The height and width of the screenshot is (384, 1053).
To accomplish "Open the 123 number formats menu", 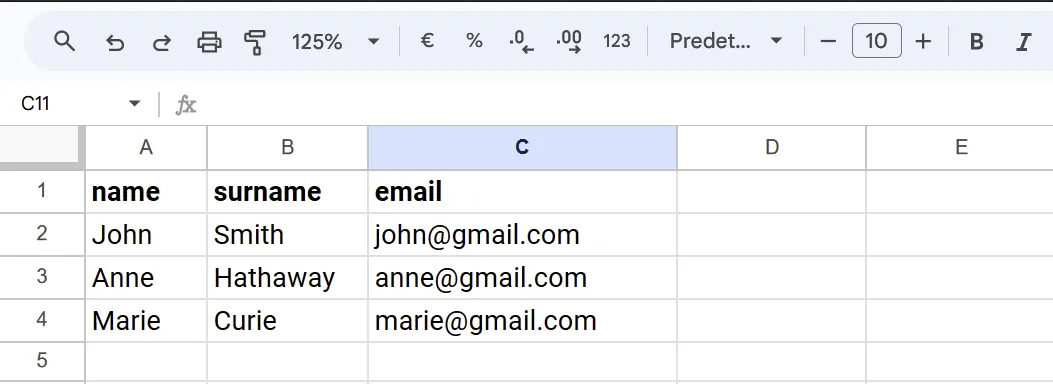I will pos(616,42).
